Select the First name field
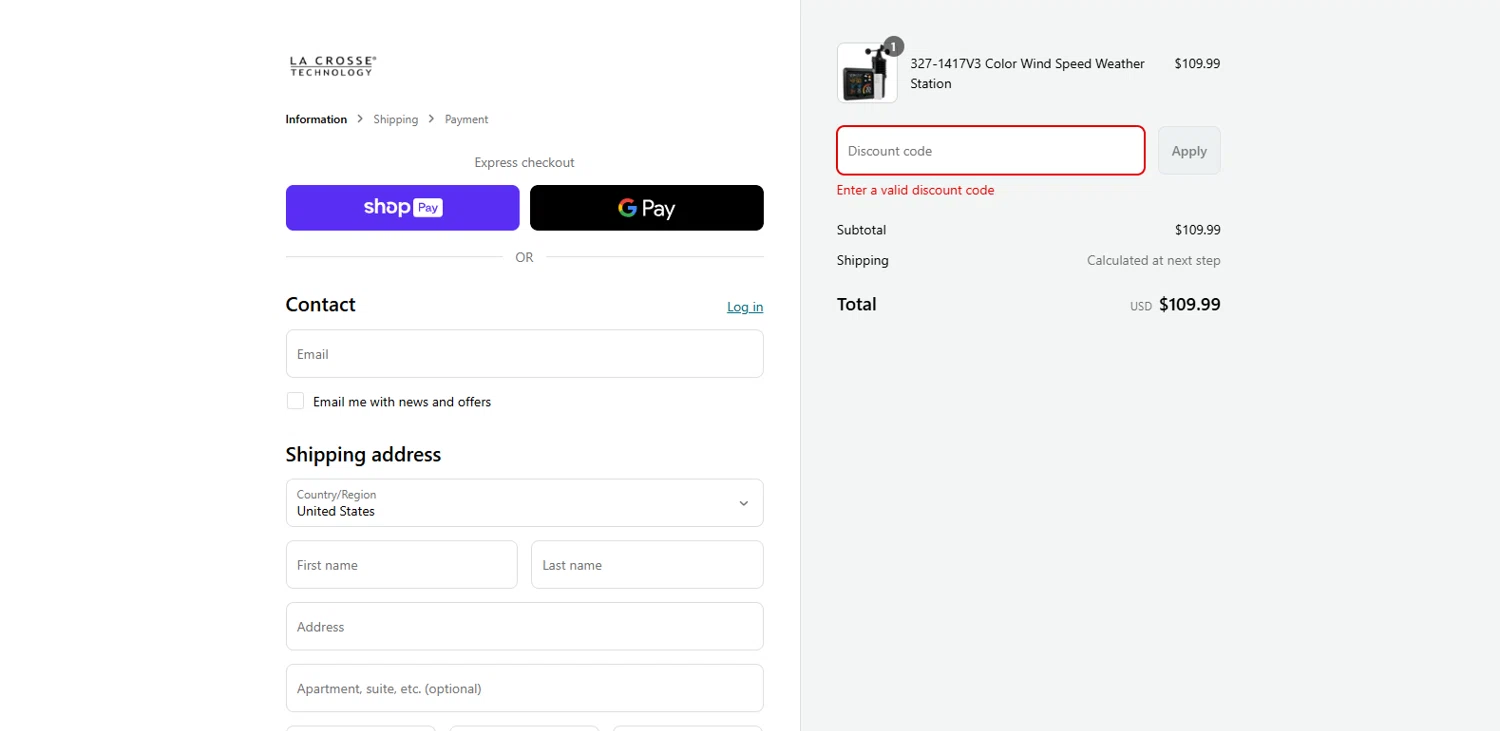The image size is (1500, 731). tap(401, 565)
